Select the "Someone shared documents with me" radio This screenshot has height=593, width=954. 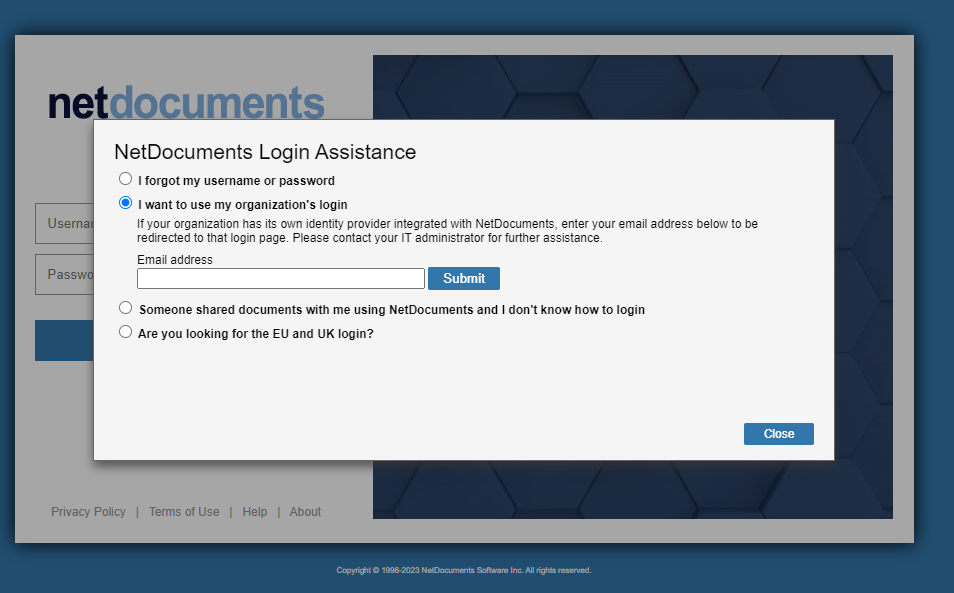[125, 308]
